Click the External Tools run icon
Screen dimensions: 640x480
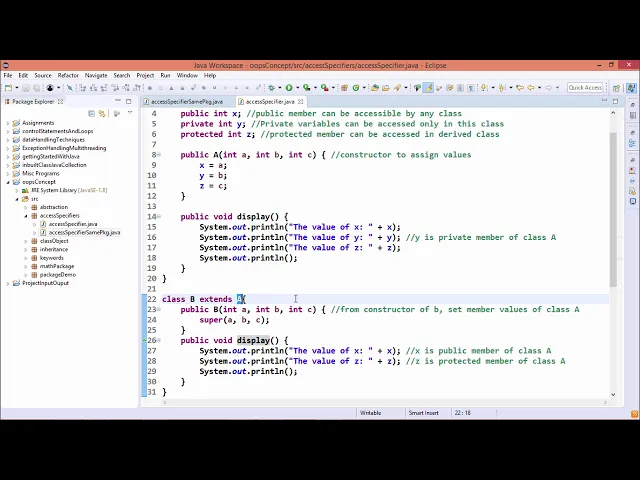[x=324, y=88]
